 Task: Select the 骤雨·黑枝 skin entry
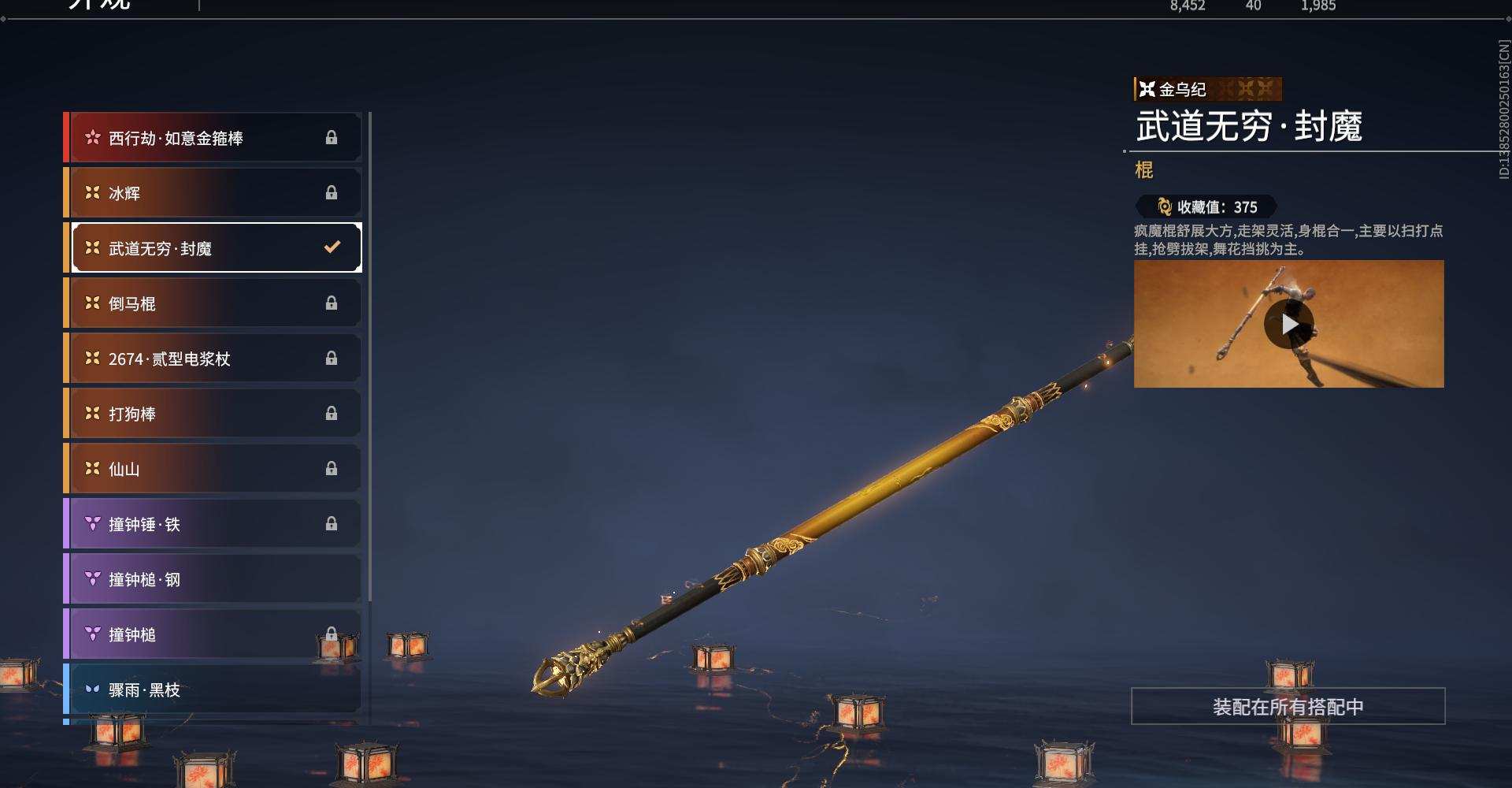coord(213,689)
